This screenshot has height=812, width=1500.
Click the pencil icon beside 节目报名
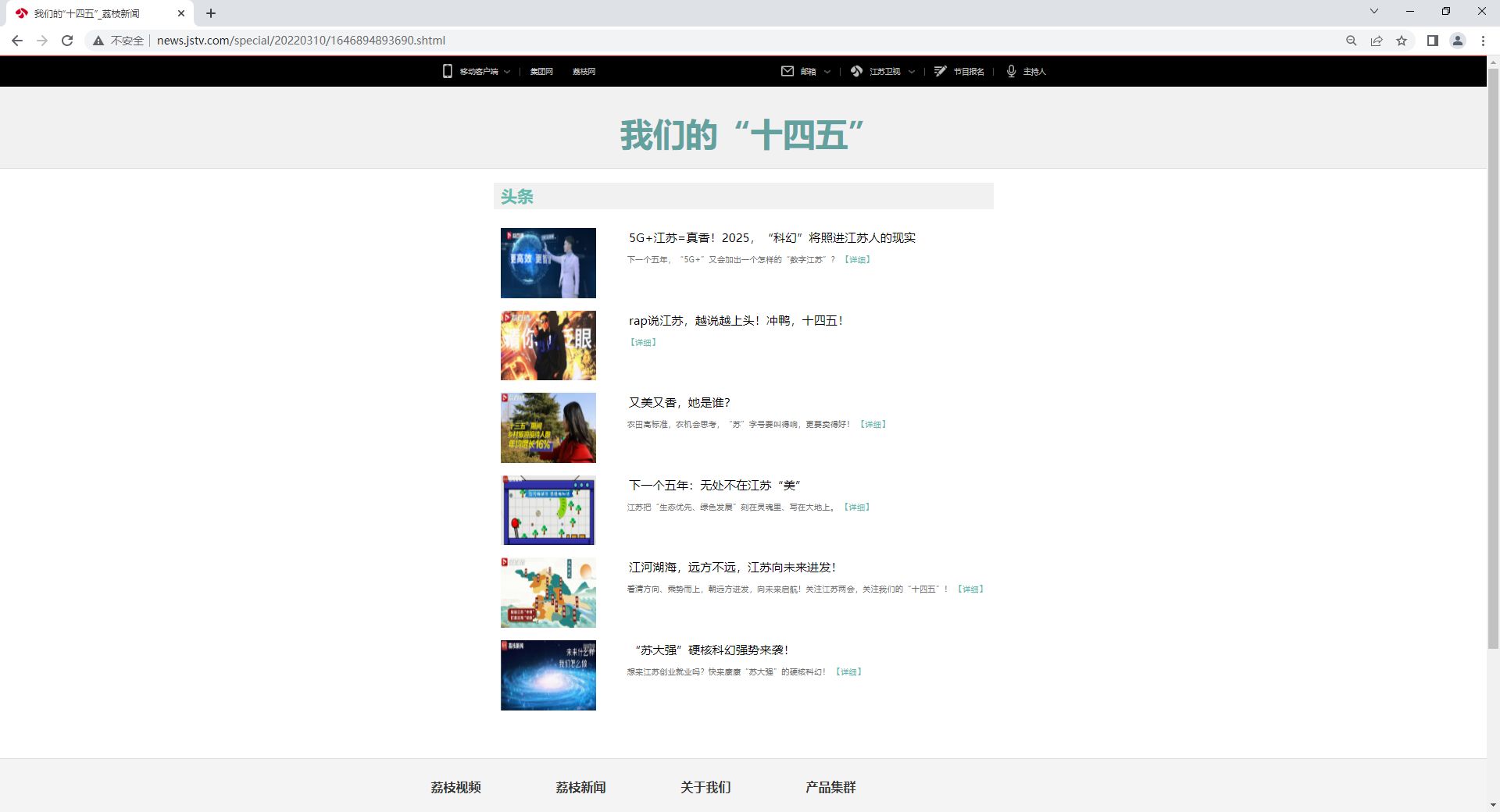[941, 71]
